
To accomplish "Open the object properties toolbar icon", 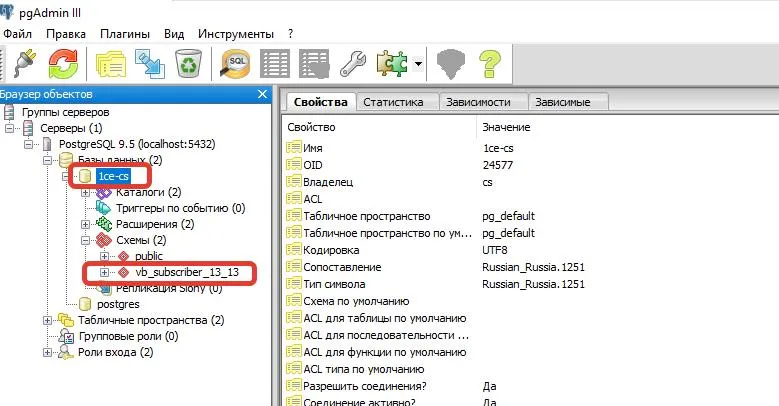I will (x=110, y=65).
